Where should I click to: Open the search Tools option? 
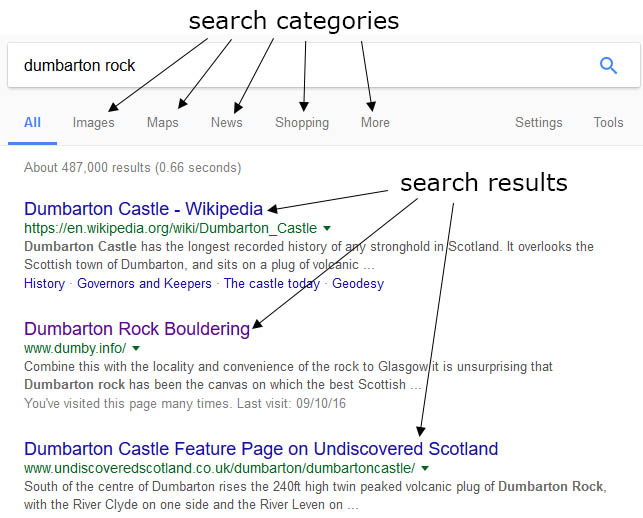(608, 123)
